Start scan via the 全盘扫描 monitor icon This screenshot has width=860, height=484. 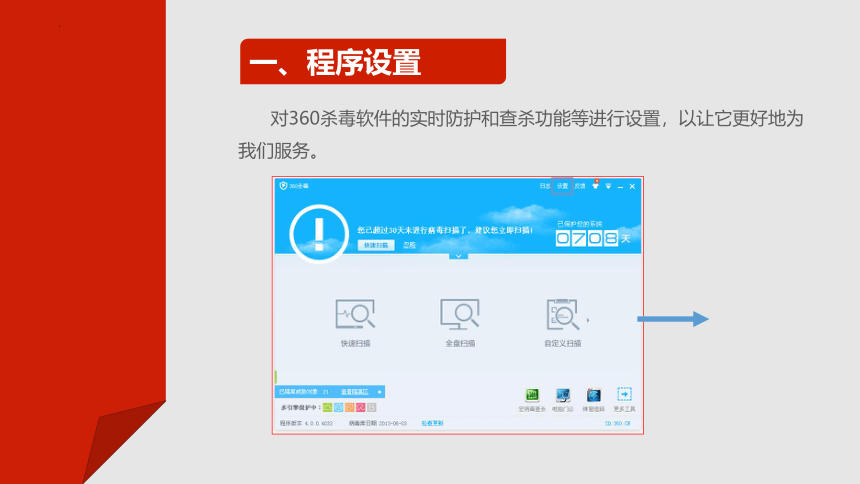pos(460,314)
